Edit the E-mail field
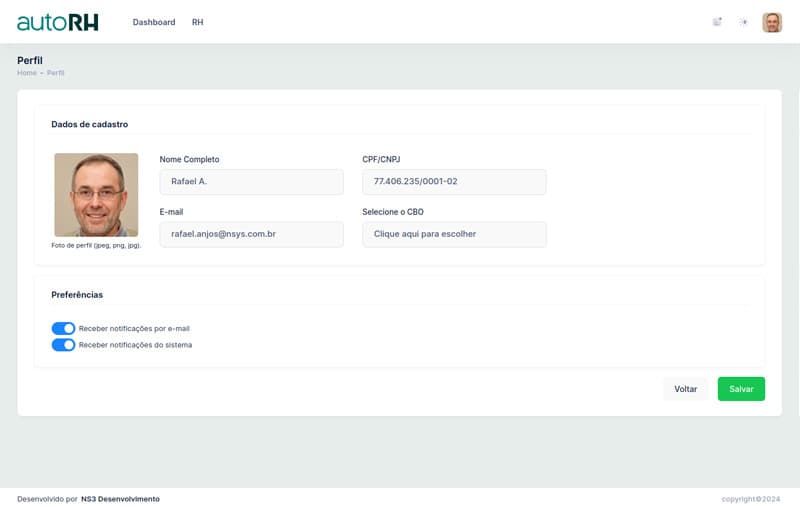800x508 pixels. [252, 234]
